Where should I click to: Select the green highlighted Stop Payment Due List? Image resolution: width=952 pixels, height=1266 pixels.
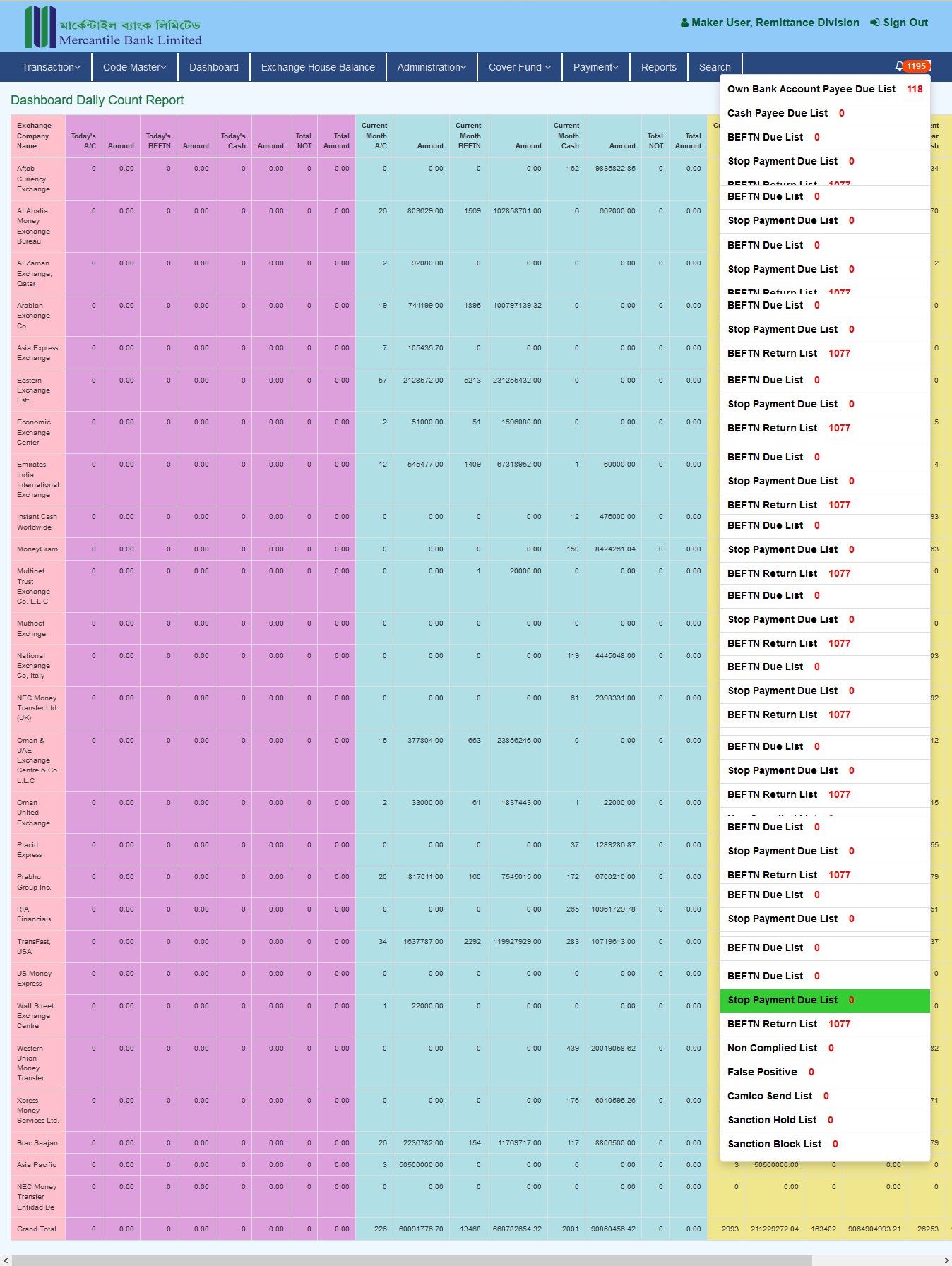click(825, 1000)
